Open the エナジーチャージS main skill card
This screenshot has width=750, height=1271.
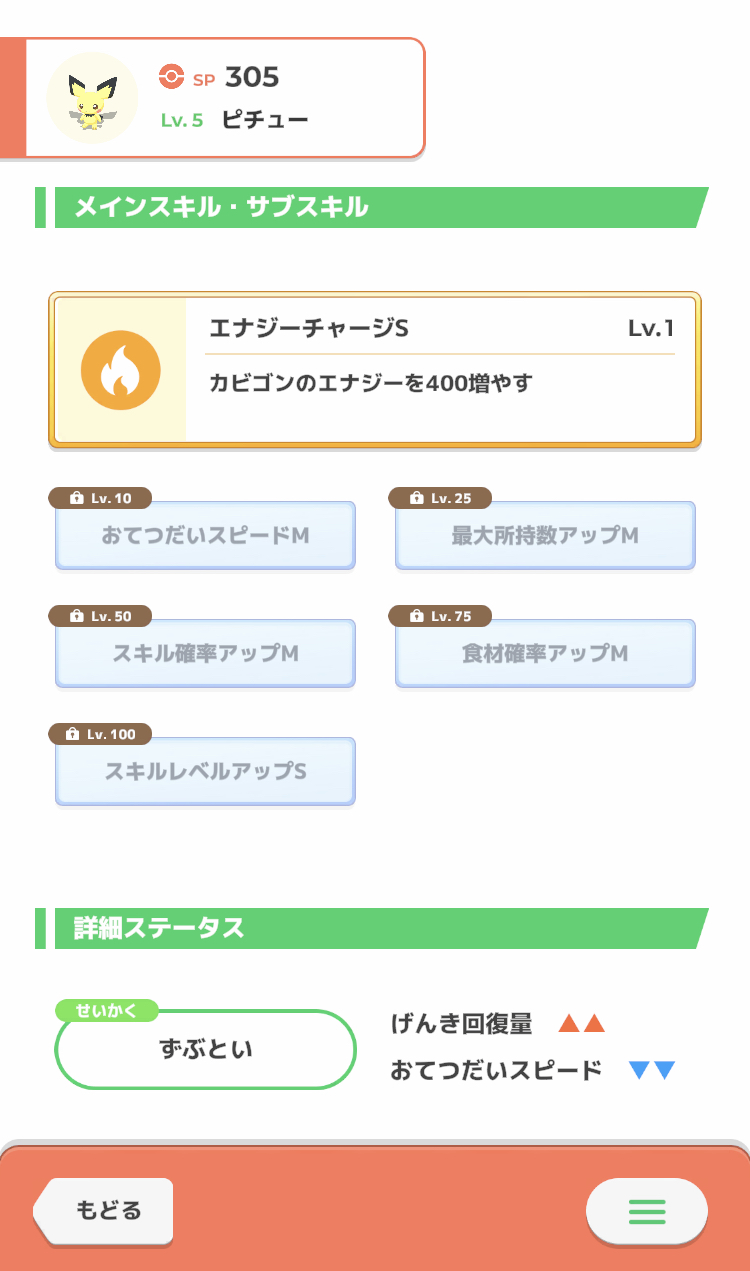[440, 371]
